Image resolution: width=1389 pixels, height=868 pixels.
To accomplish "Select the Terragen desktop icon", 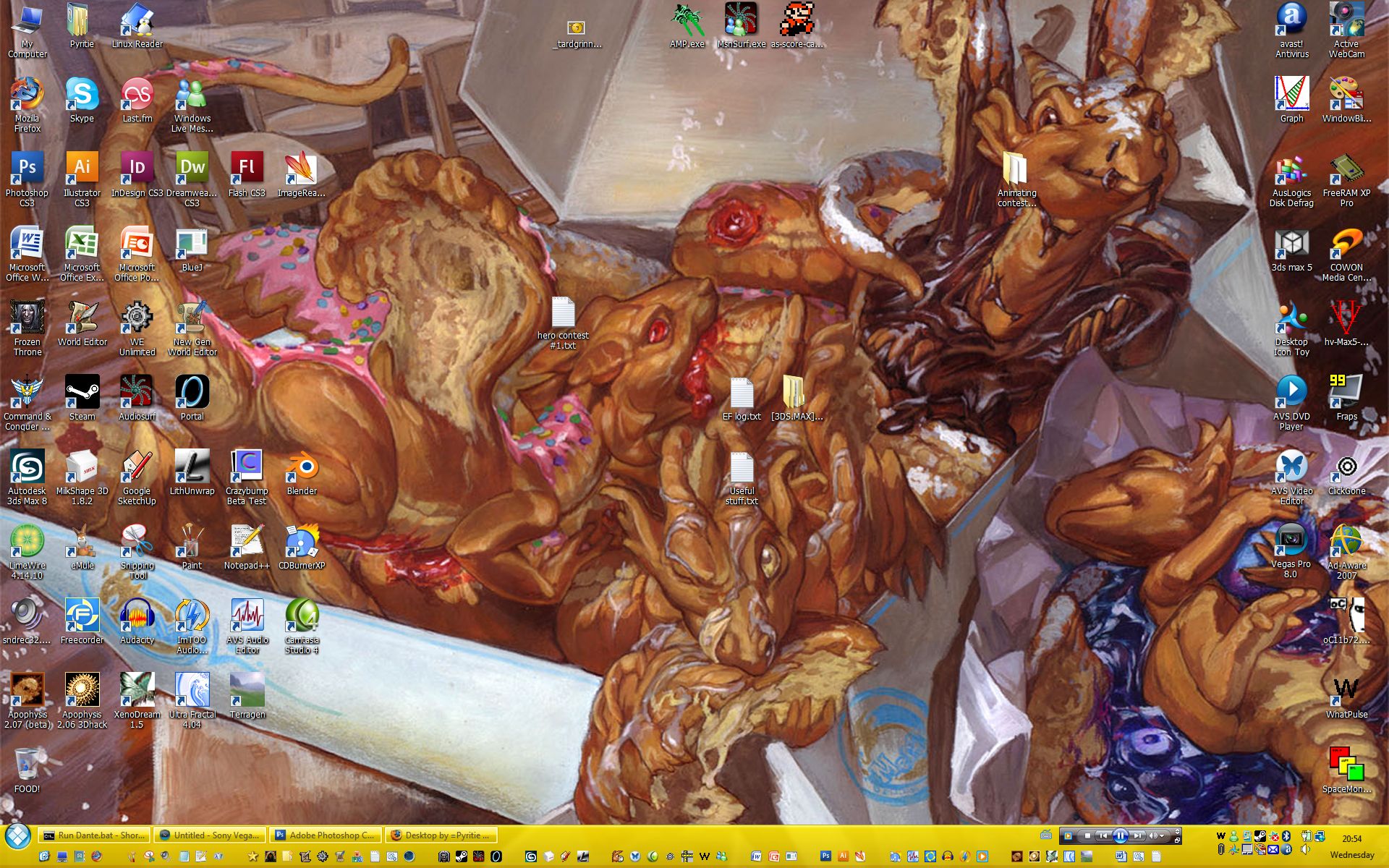I will pyautogui.click(x=247, y=695).
